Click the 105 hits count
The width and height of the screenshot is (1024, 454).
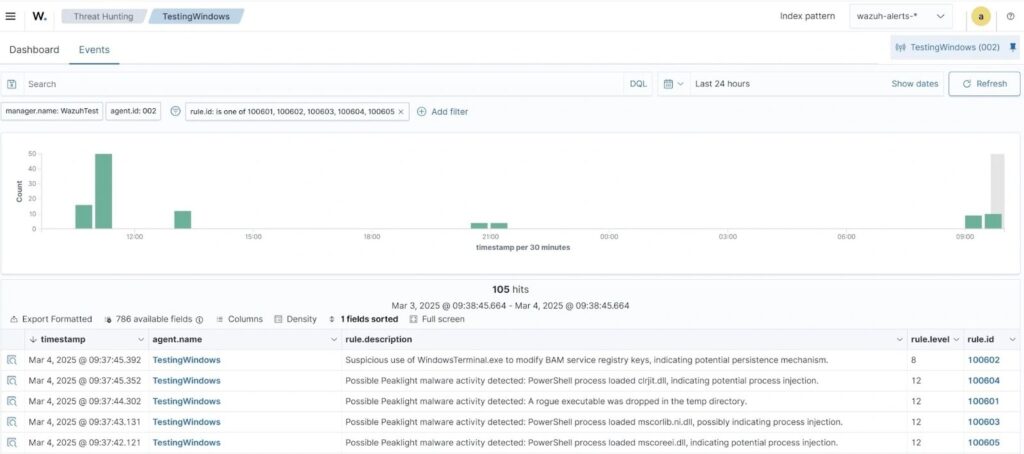pyautogui.click(x=511, y=289)
